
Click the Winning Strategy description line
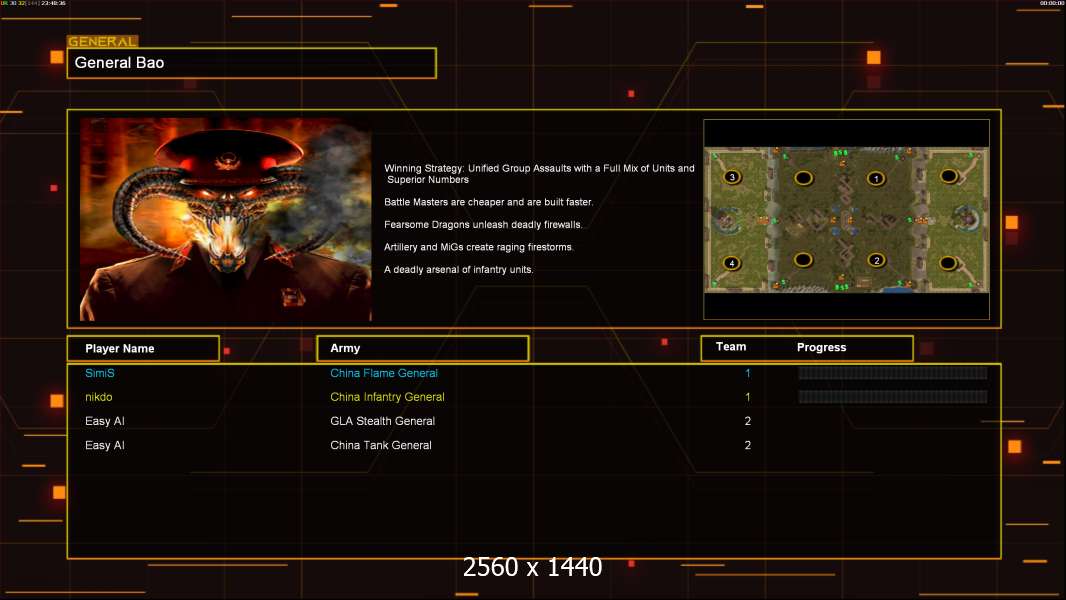(x=539, y=174)
